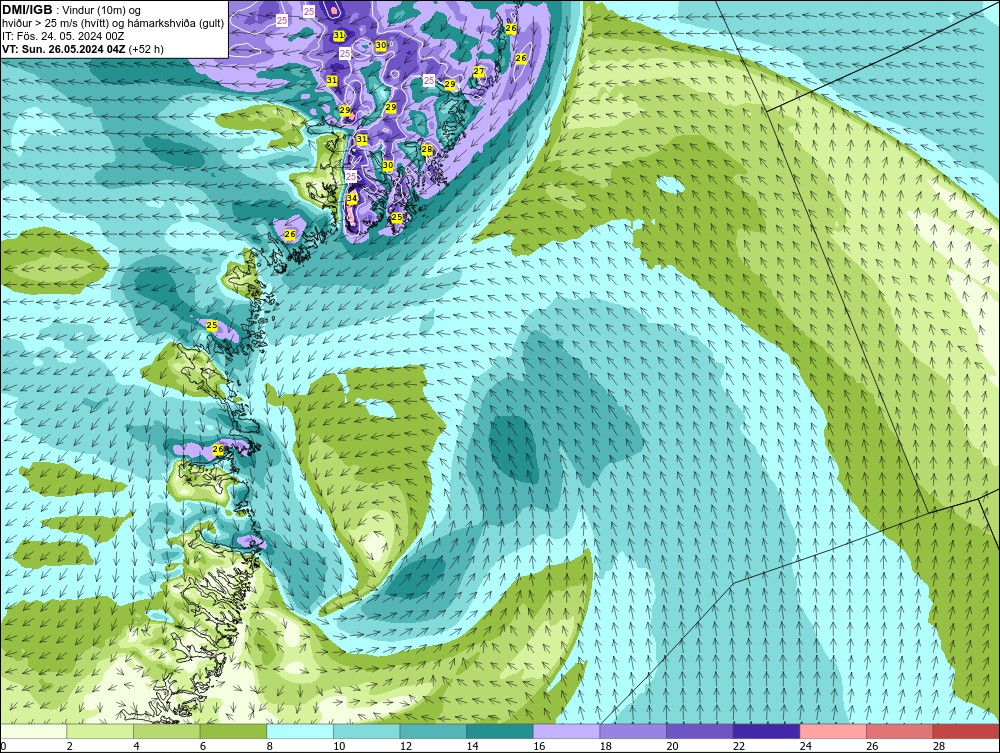Click the legend scale value 0
Screen dimensions: 1000x753
point(3,746)
